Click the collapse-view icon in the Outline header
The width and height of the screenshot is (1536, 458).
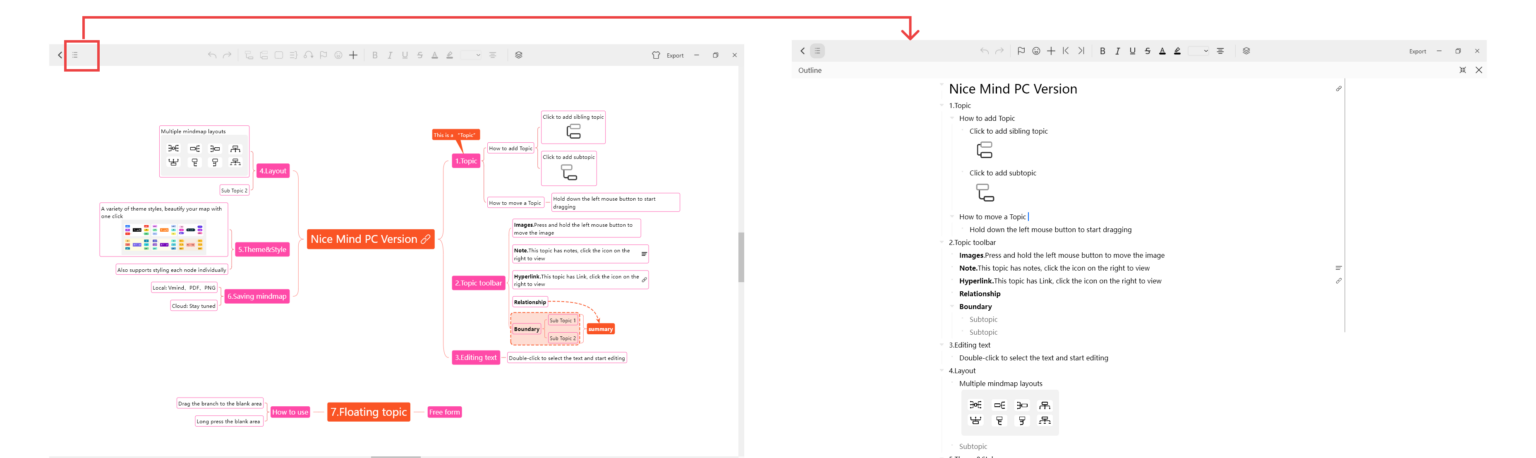tap(1463, 70)
